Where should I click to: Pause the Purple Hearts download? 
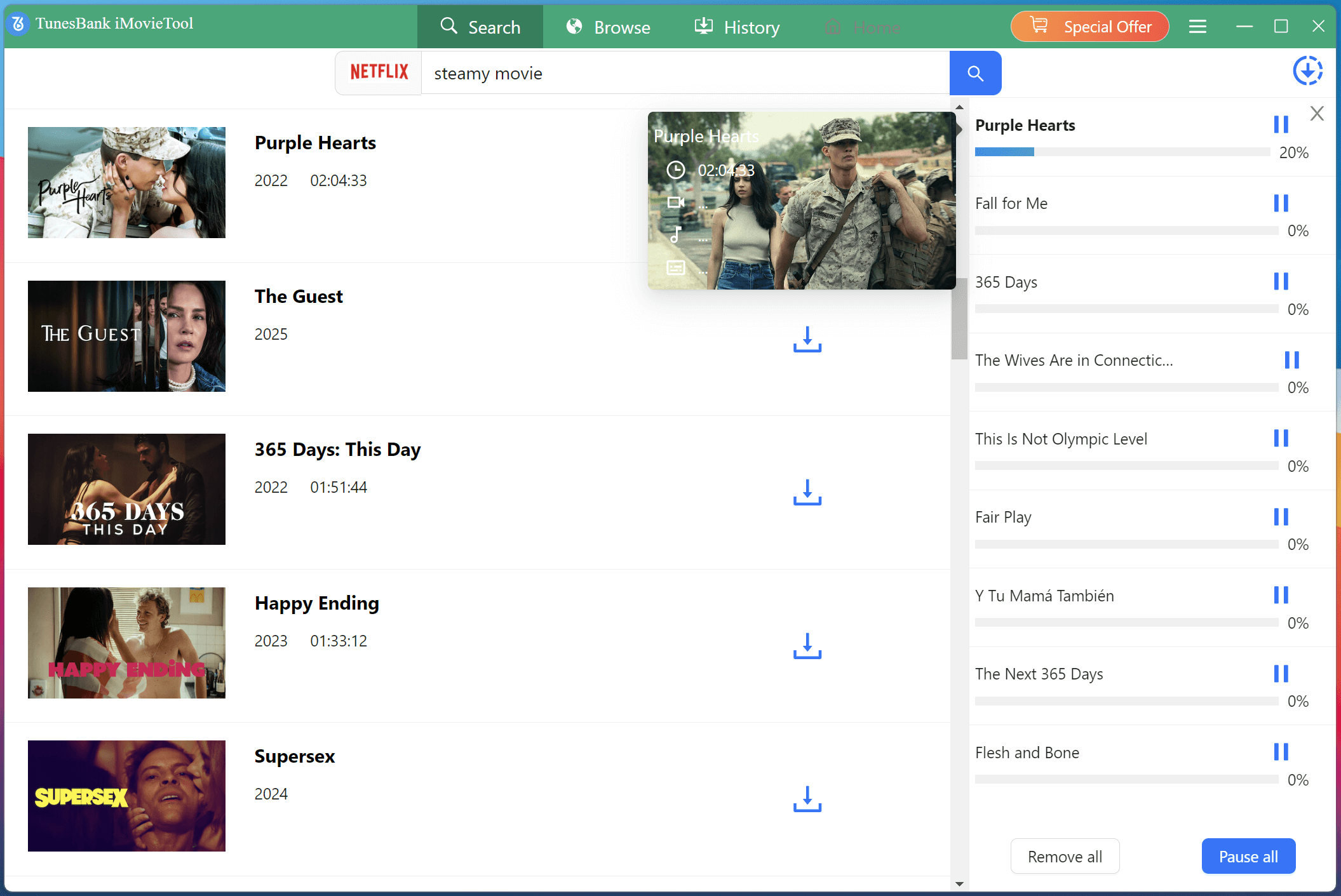(1281, 124)
